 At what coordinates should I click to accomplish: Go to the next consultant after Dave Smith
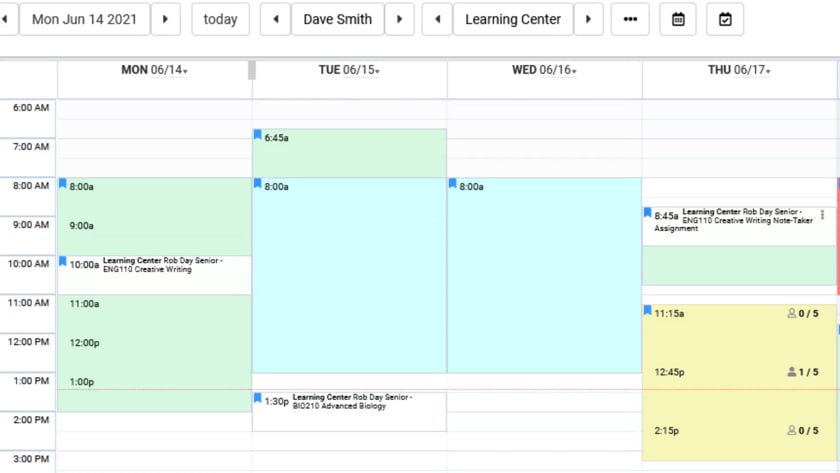(399, 19)
